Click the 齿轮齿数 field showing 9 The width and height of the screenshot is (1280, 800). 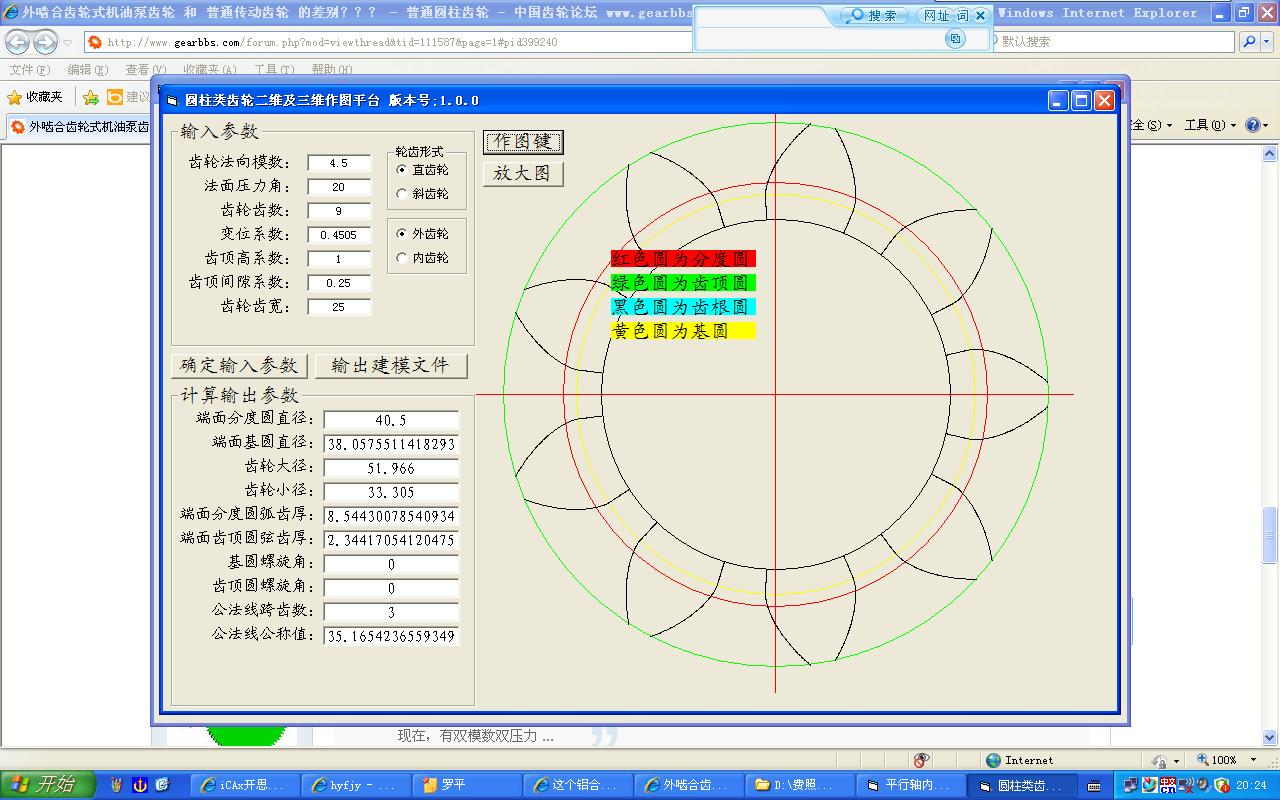tap(339, 211)
